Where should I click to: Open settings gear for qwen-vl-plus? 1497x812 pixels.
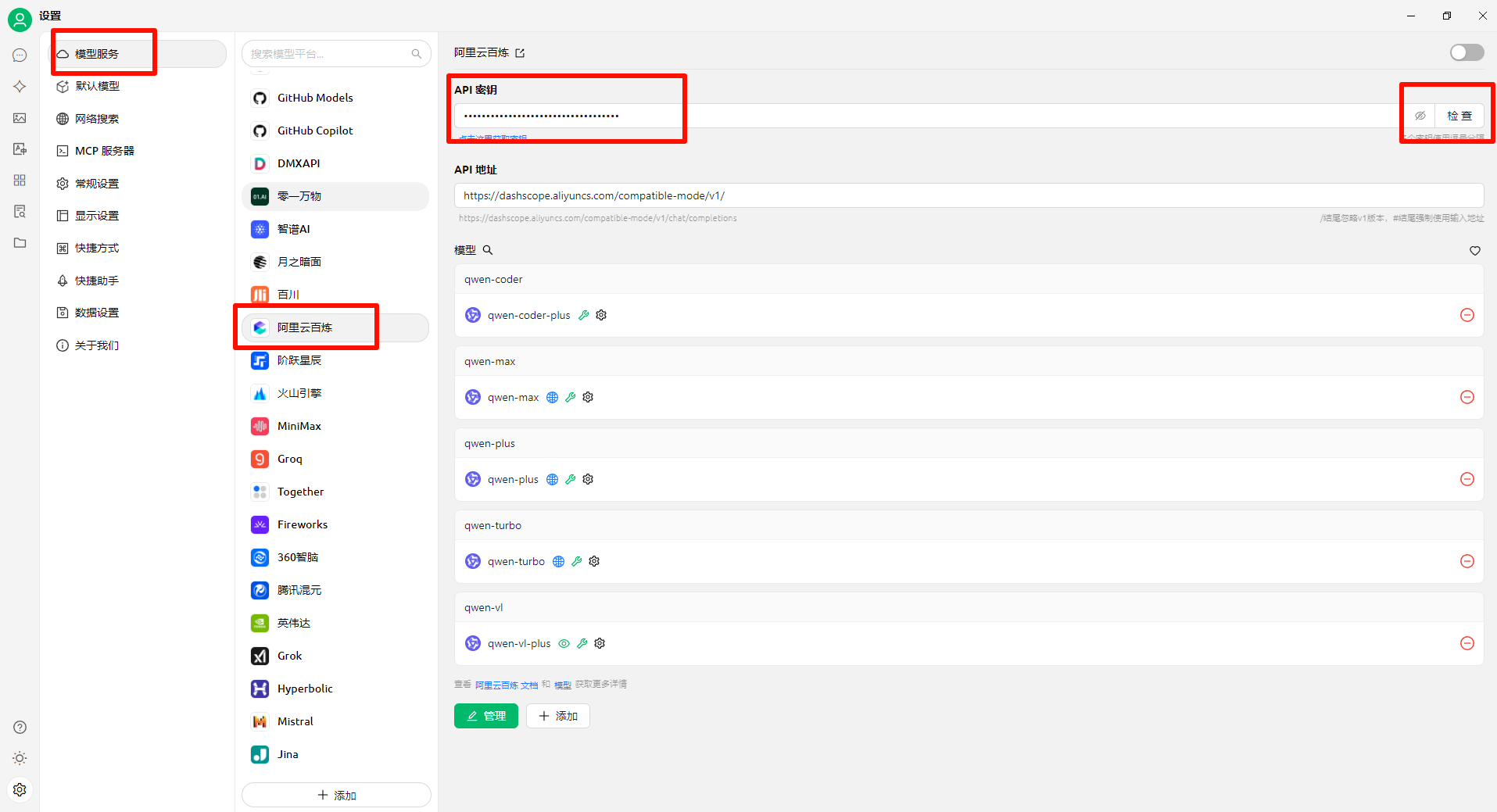click(600, 643)
